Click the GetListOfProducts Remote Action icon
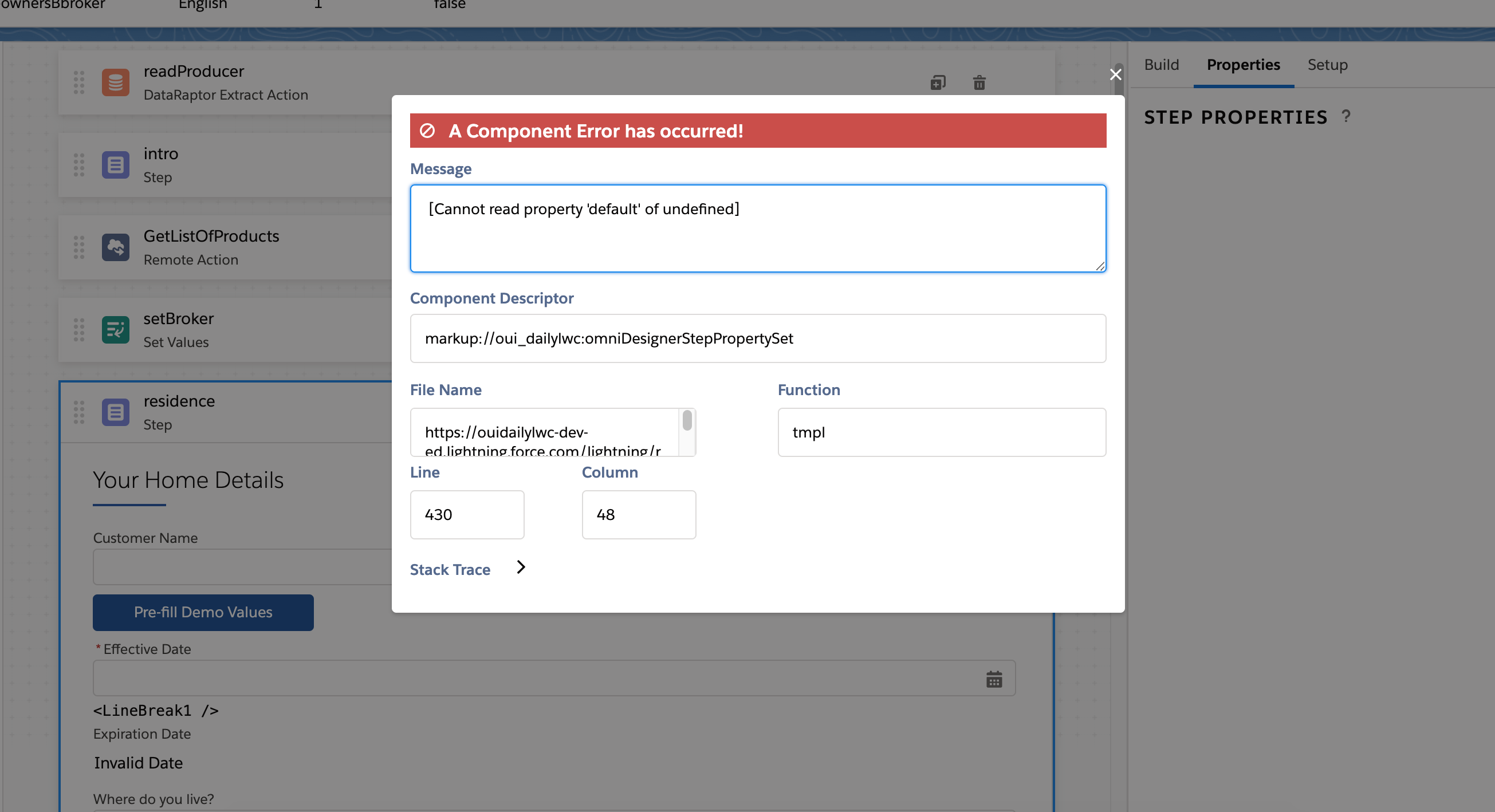Viewport: 1495px width, 812px height. coord(116,247)
